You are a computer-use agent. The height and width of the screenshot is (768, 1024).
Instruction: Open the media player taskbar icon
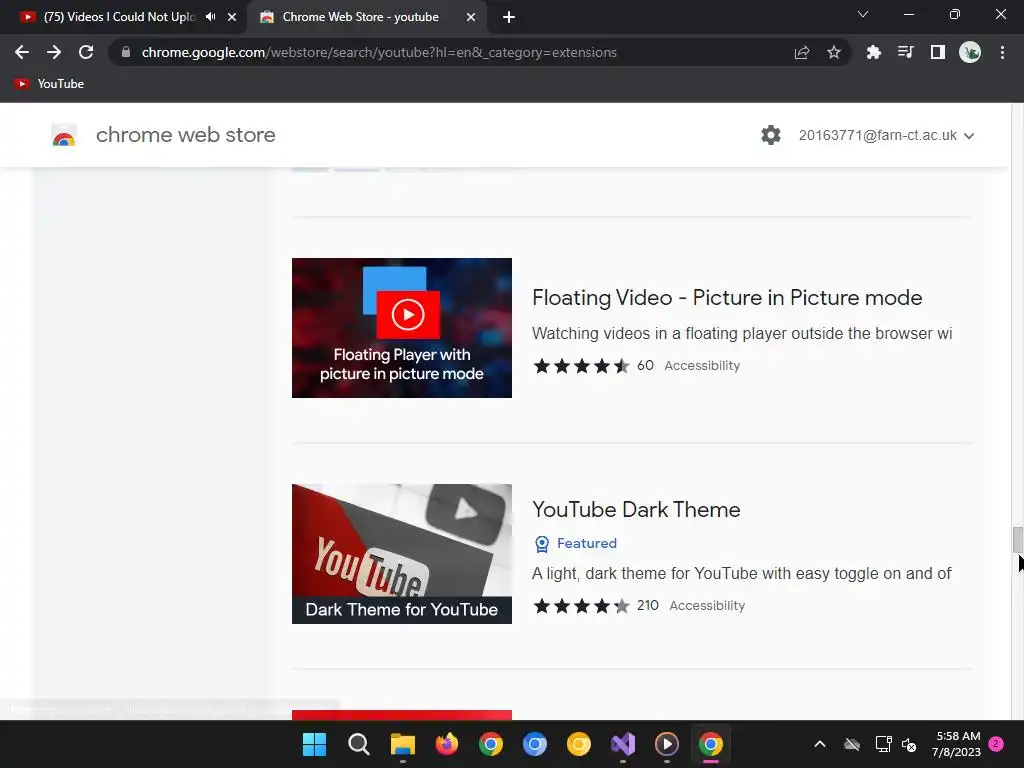point(667,744)
